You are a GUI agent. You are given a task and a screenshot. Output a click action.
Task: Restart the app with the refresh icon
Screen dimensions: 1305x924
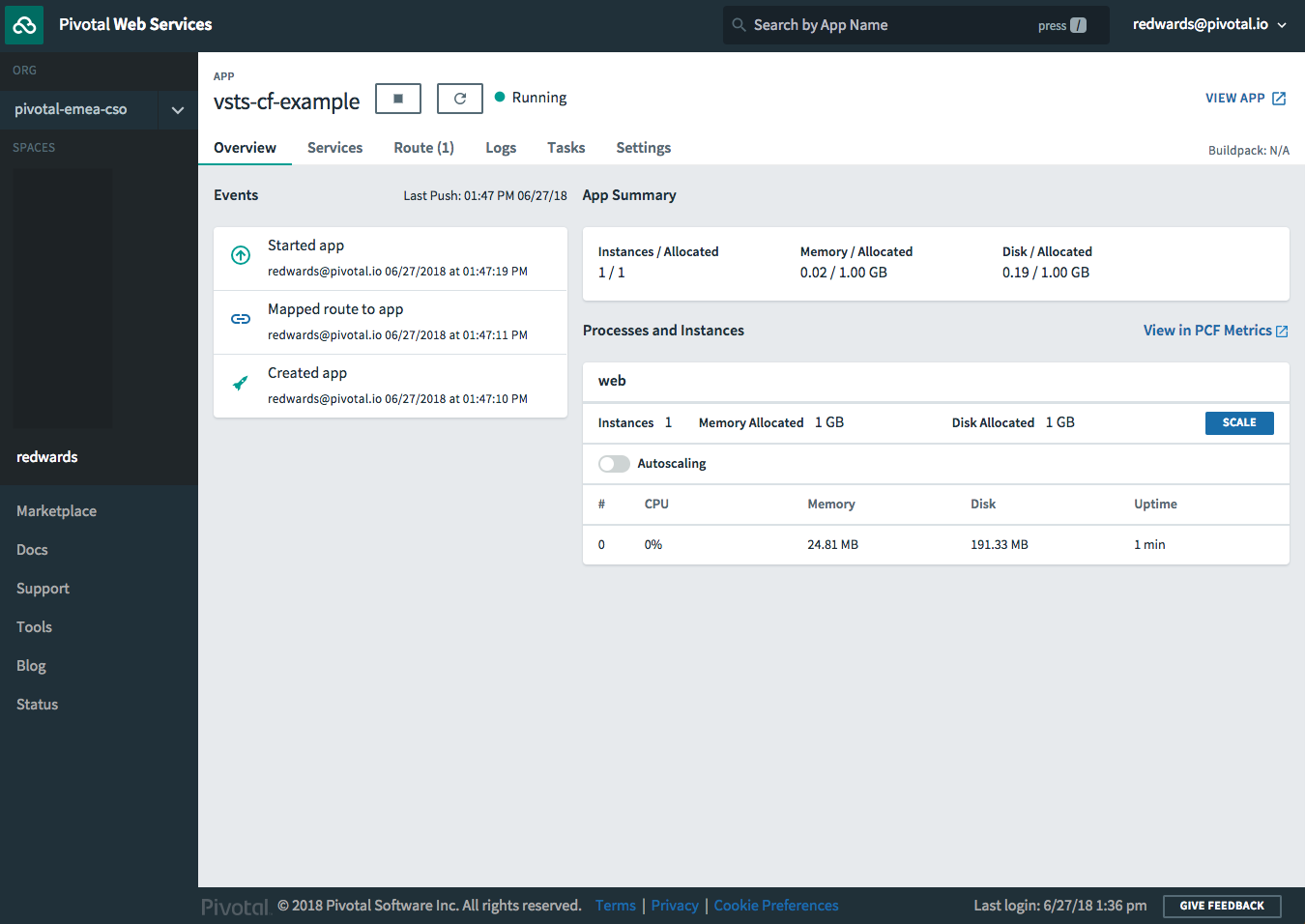tap(460, 99)
